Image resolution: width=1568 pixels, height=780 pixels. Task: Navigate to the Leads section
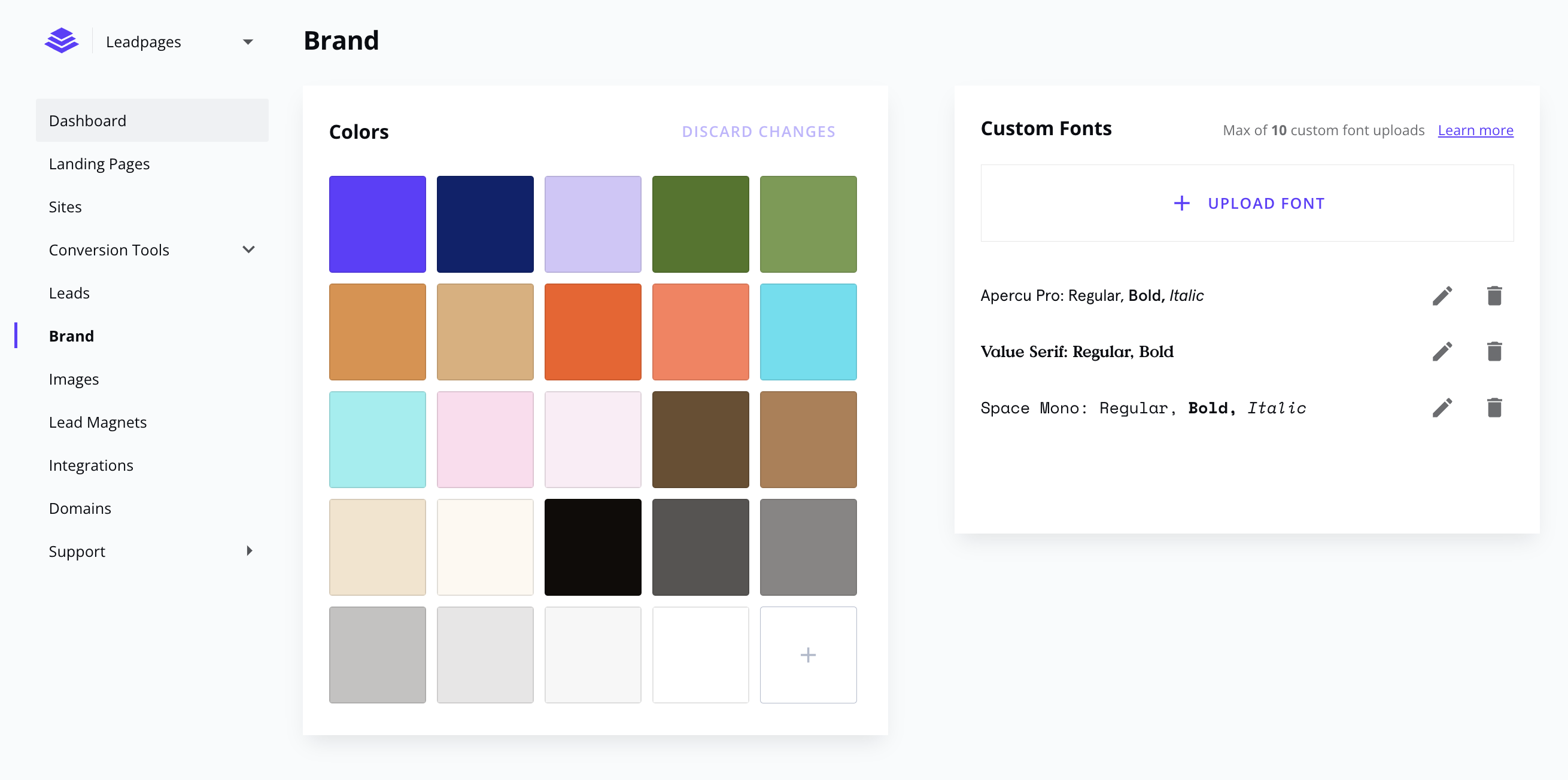(x=69, y=293)
